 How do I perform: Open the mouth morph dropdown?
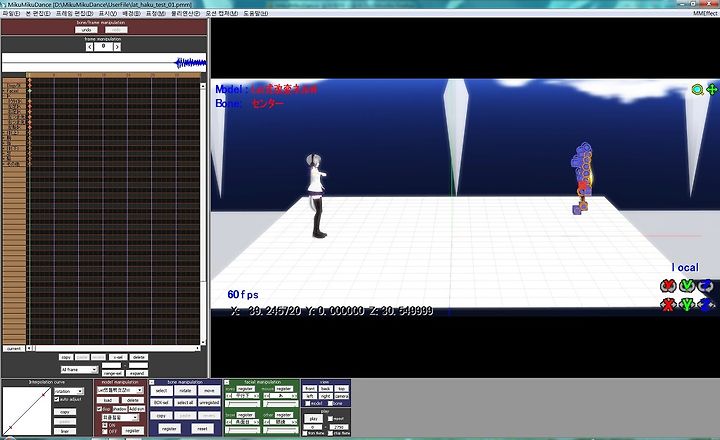coord(280,395)
